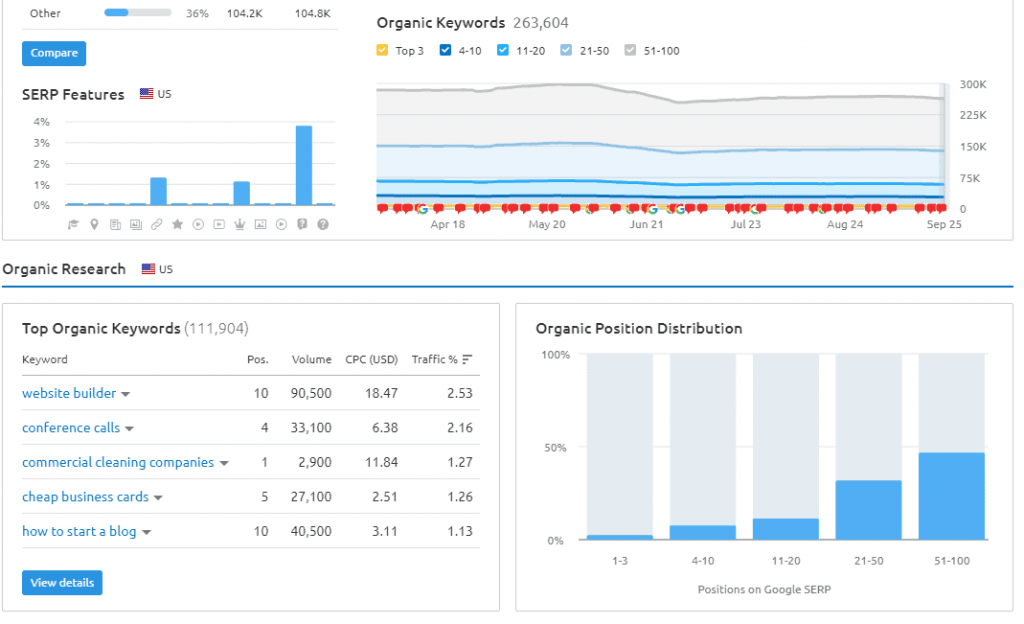Viewport: 1024px width, 624px height.
Task: Click the US flag beside Organic Research
Action: 148,268
